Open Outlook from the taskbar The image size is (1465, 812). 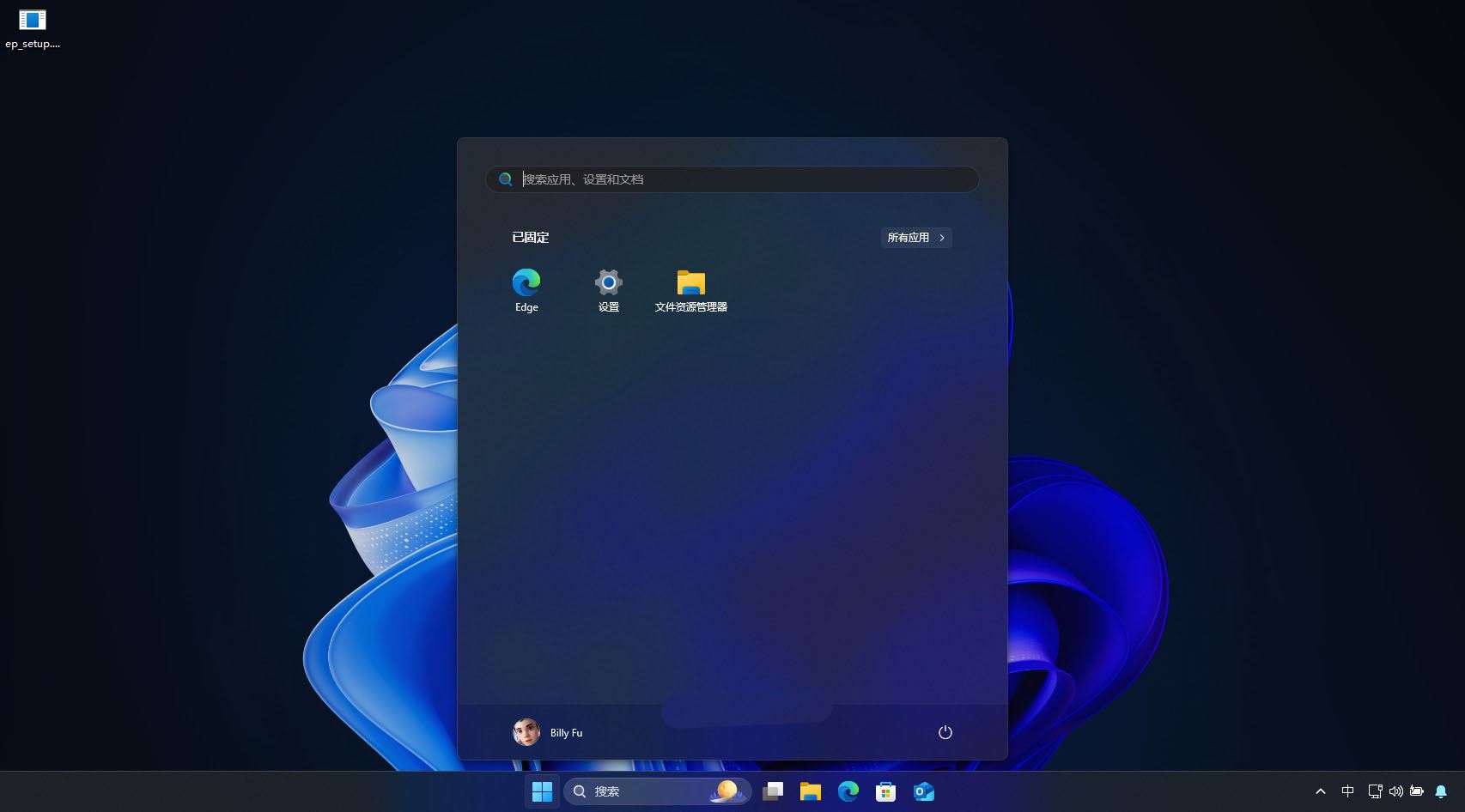click(924, 791)
